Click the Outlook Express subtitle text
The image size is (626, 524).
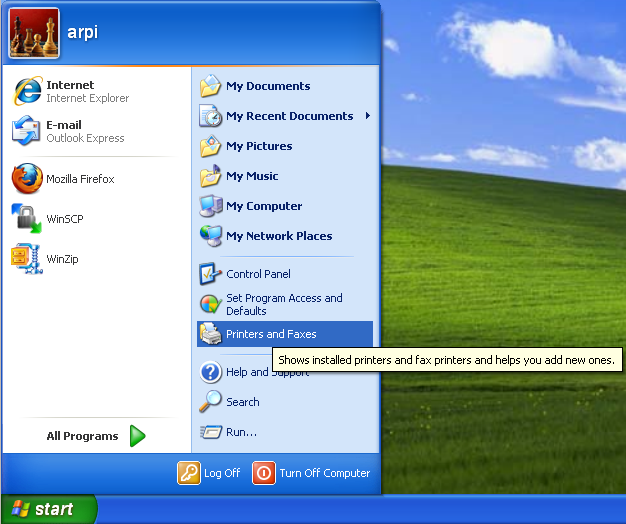85,138
